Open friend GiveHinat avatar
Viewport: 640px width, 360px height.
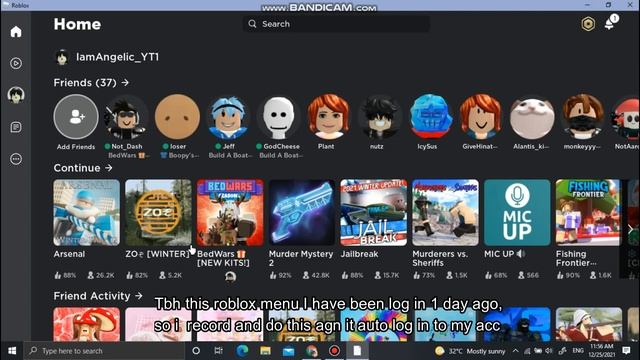481,117
